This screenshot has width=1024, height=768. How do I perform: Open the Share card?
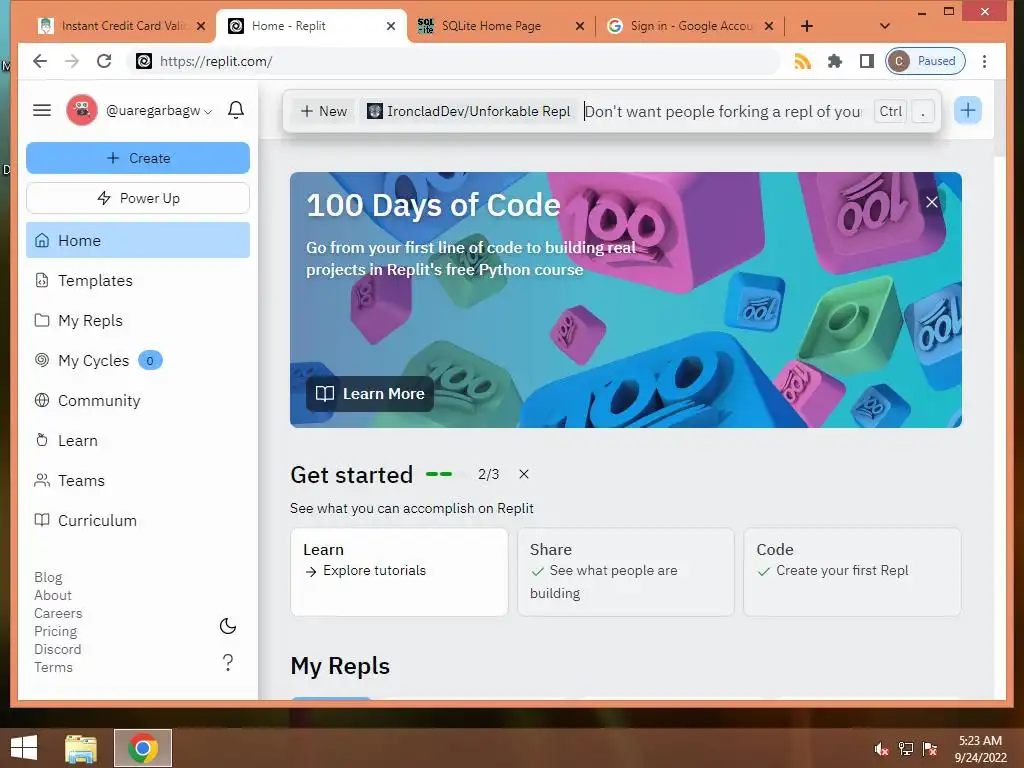tap(626, 572)
